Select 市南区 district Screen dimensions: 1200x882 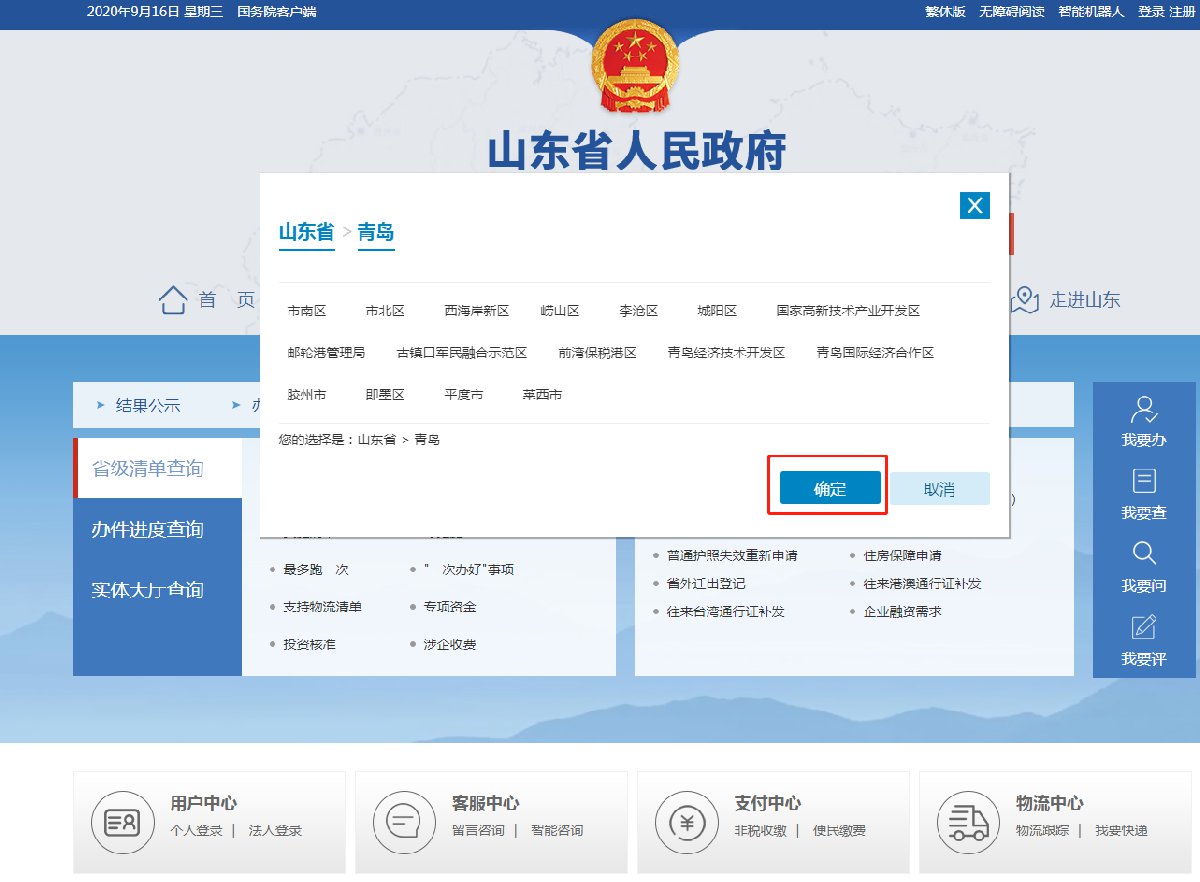point(307,311)
